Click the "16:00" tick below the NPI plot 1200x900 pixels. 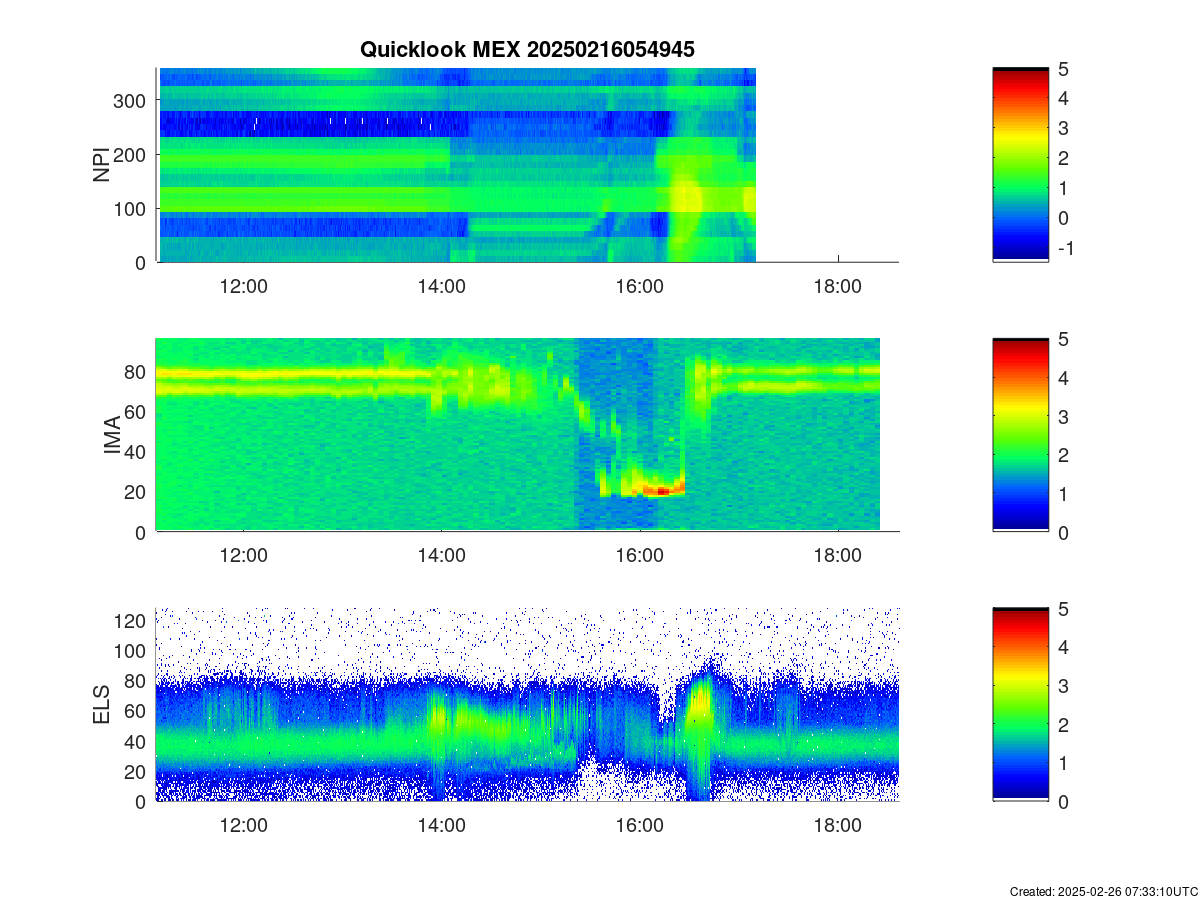click(x=640, y=286)
